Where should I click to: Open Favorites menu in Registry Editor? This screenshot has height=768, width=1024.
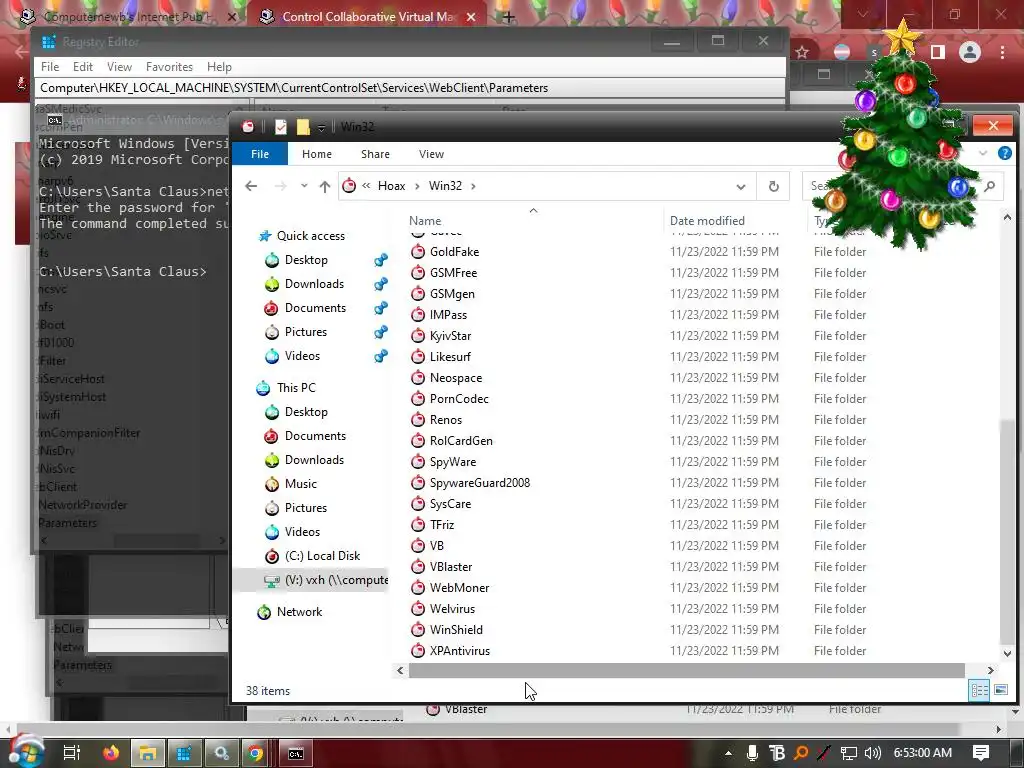pyautogui.click(x=169, y=67)
